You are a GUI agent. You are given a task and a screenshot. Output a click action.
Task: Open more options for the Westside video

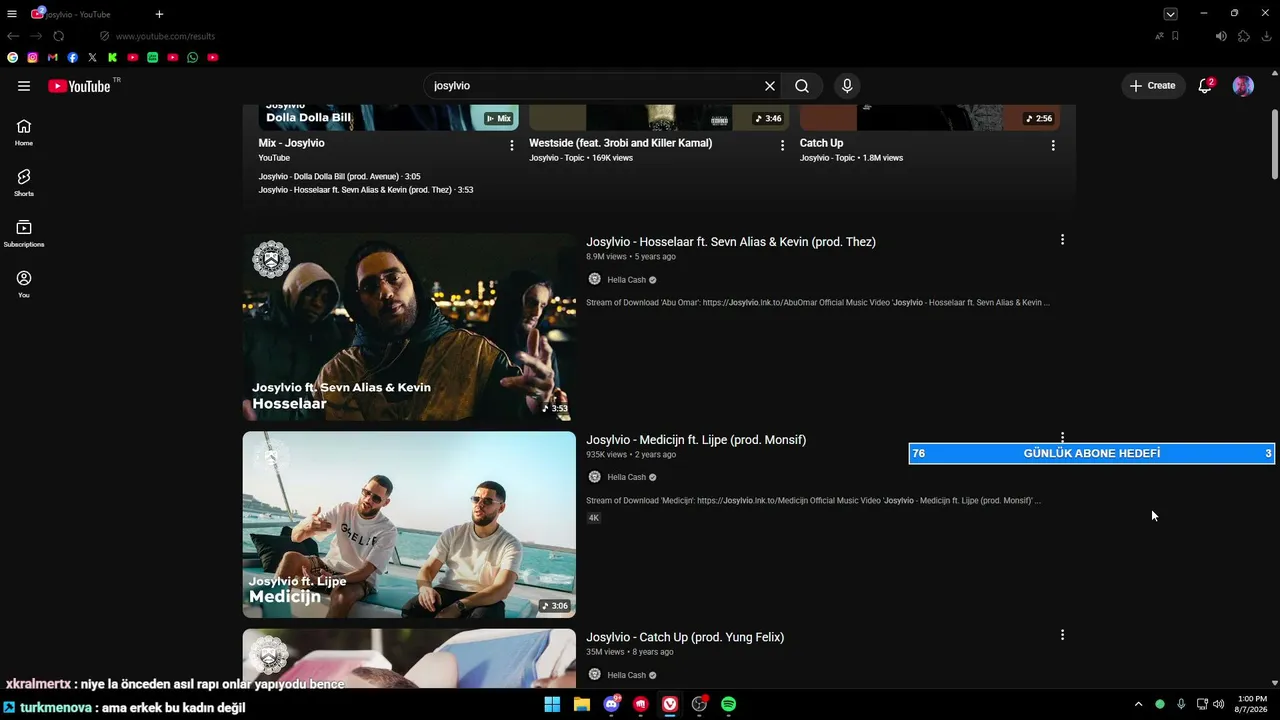point(782,145)
